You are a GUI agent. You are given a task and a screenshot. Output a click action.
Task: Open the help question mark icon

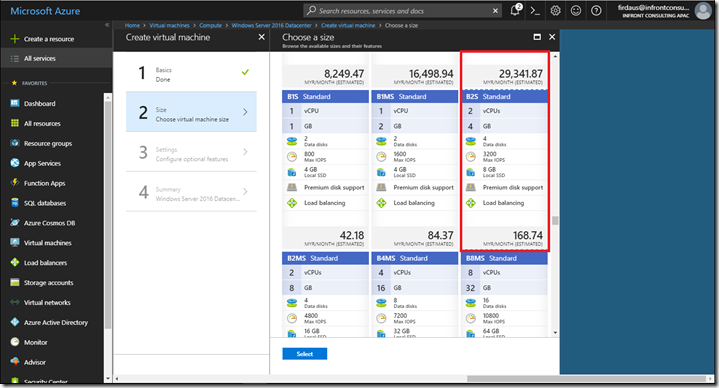[x=596, y=11]
